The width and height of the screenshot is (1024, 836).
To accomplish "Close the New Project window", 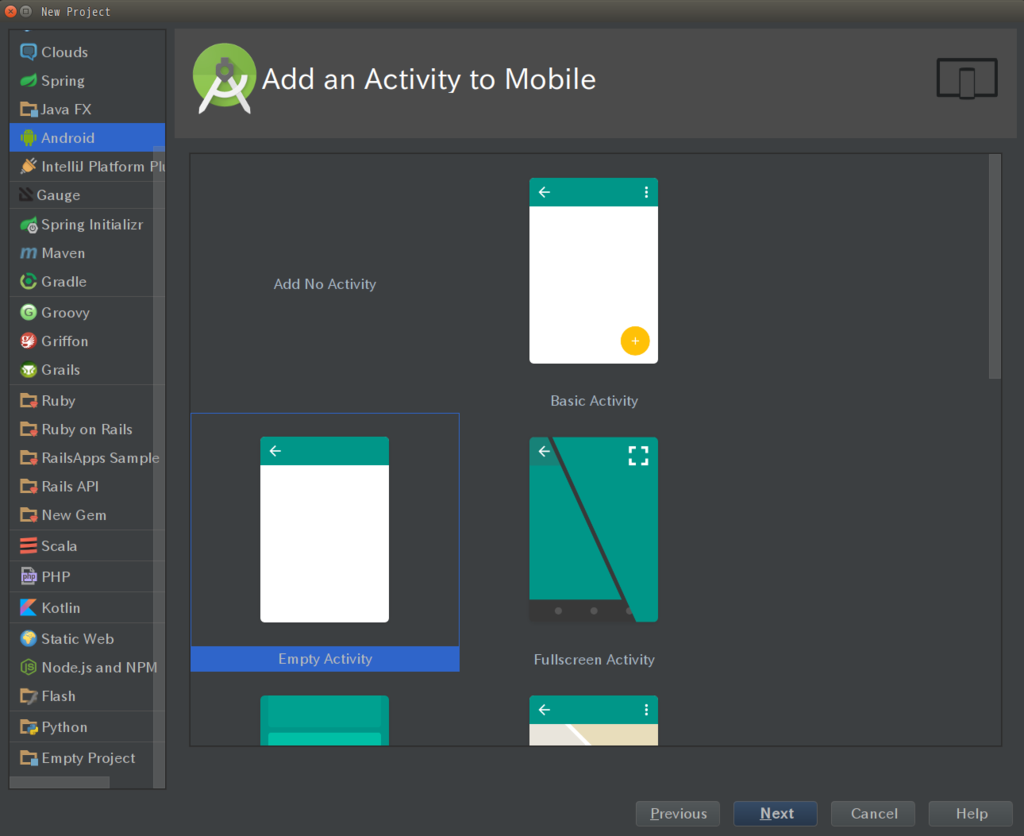I will 10,11.
